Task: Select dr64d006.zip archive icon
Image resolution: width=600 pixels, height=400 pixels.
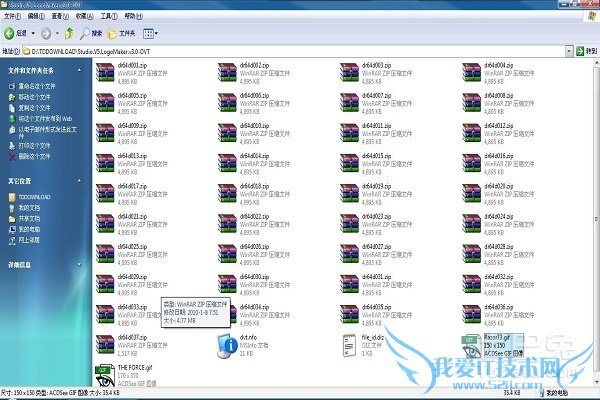Action: [227, 103]
